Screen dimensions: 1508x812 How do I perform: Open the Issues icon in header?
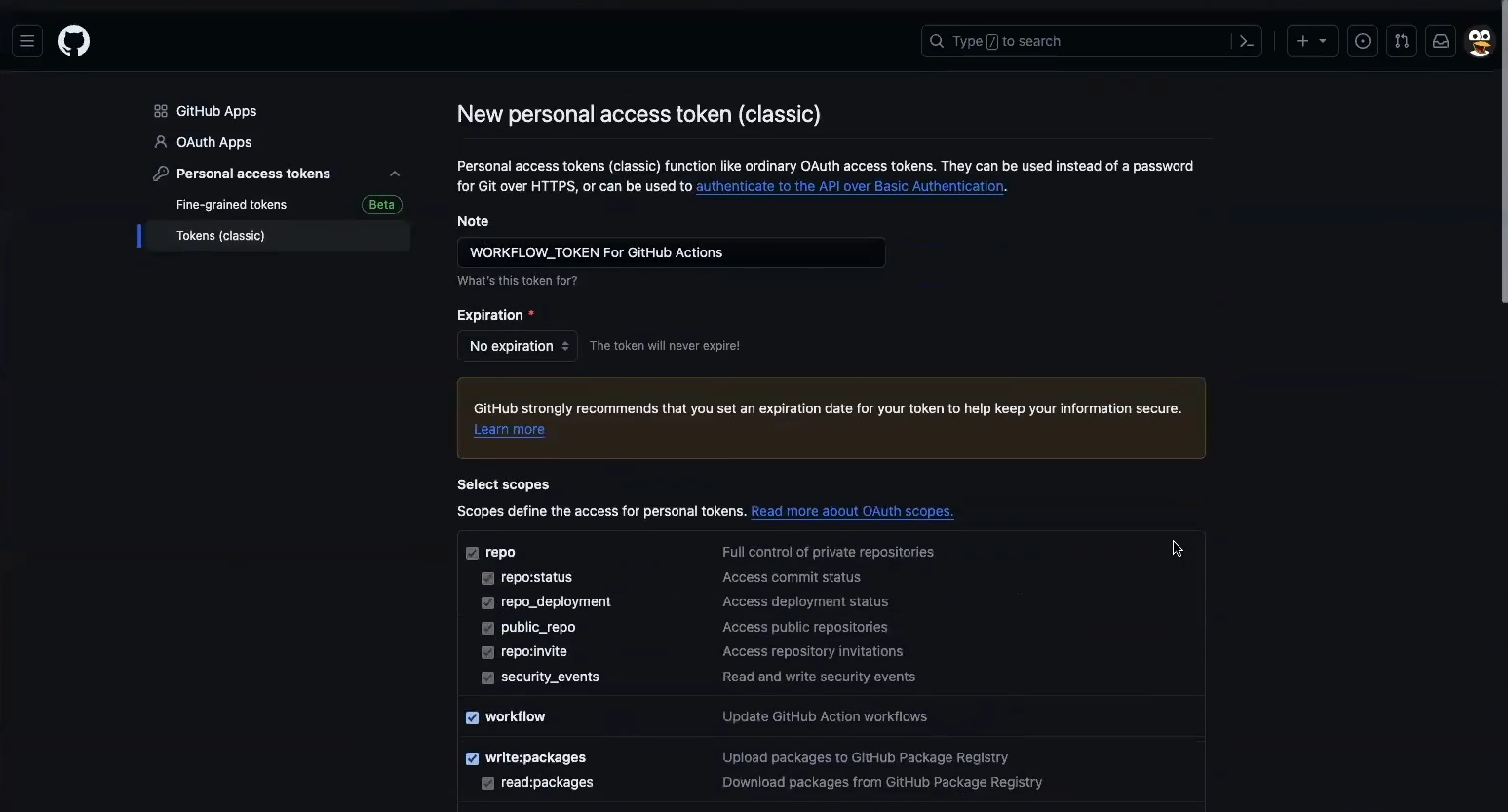(x=1363, y=41)
